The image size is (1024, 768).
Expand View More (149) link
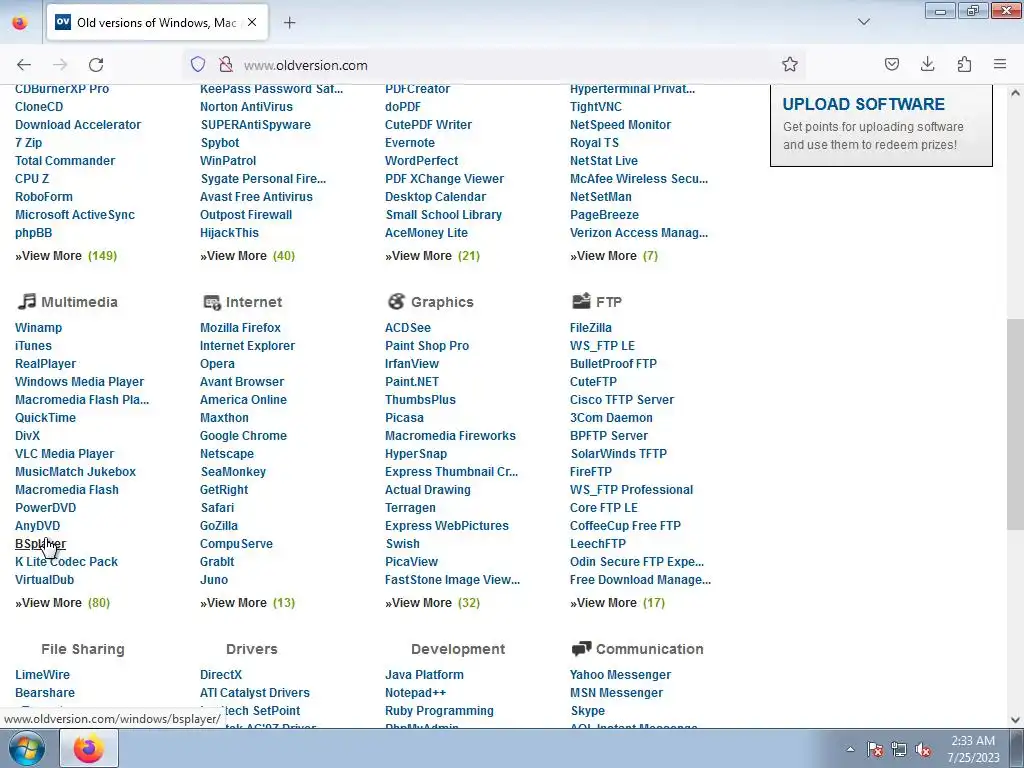[66, 256]
